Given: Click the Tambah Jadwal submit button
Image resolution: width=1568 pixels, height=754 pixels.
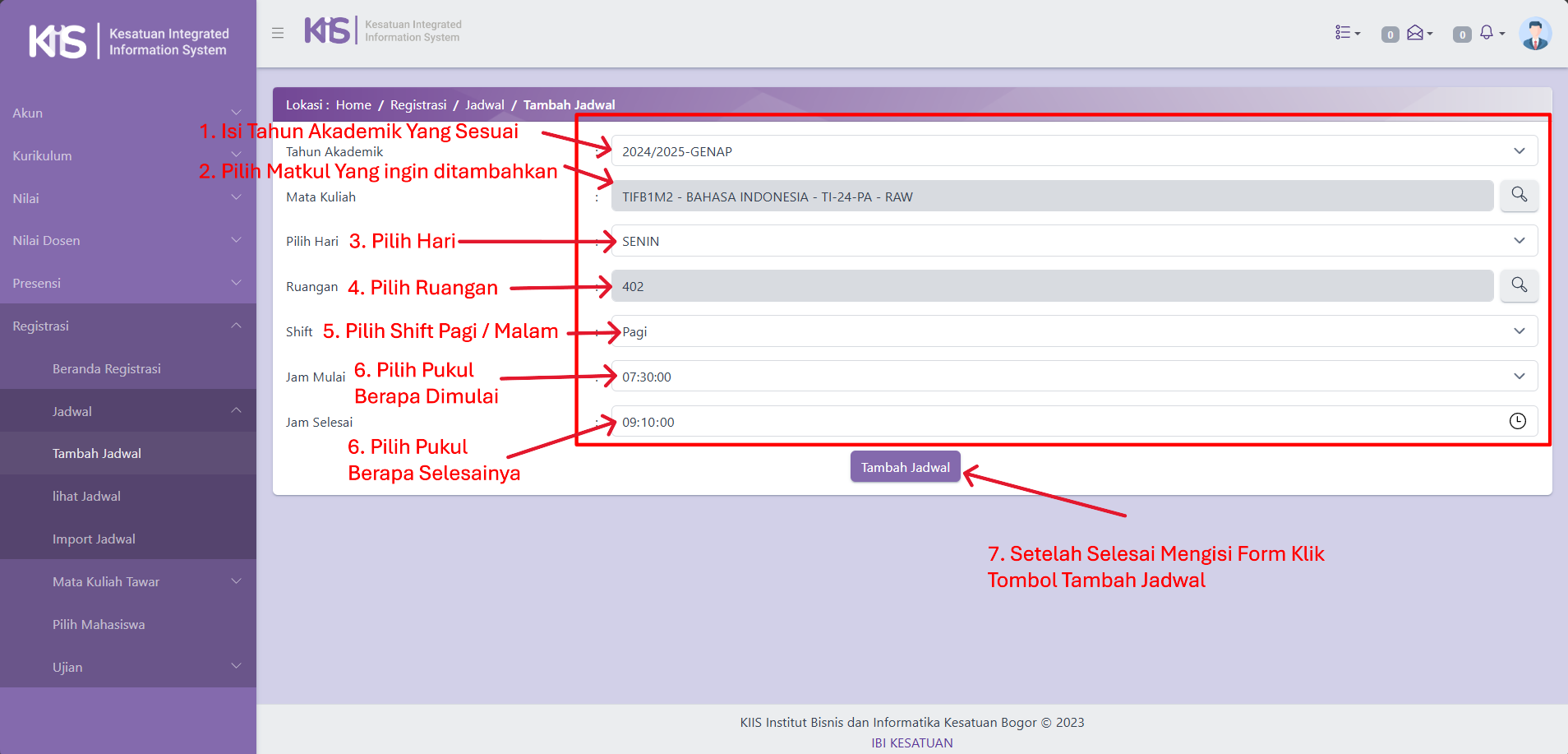Looking at the screenshot, I should pyautogui.click(x=905, y=467).
